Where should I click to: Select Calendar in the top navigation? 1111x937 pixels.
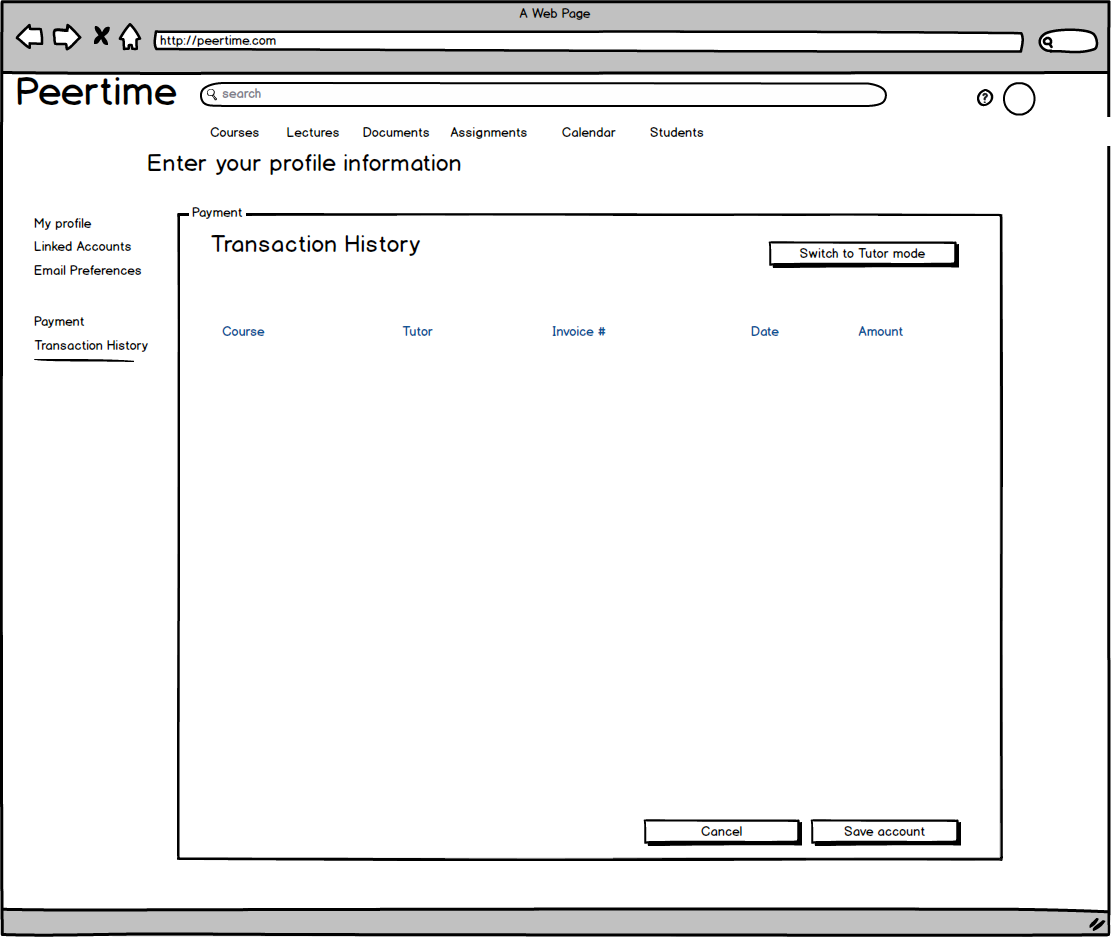point(588,133)
